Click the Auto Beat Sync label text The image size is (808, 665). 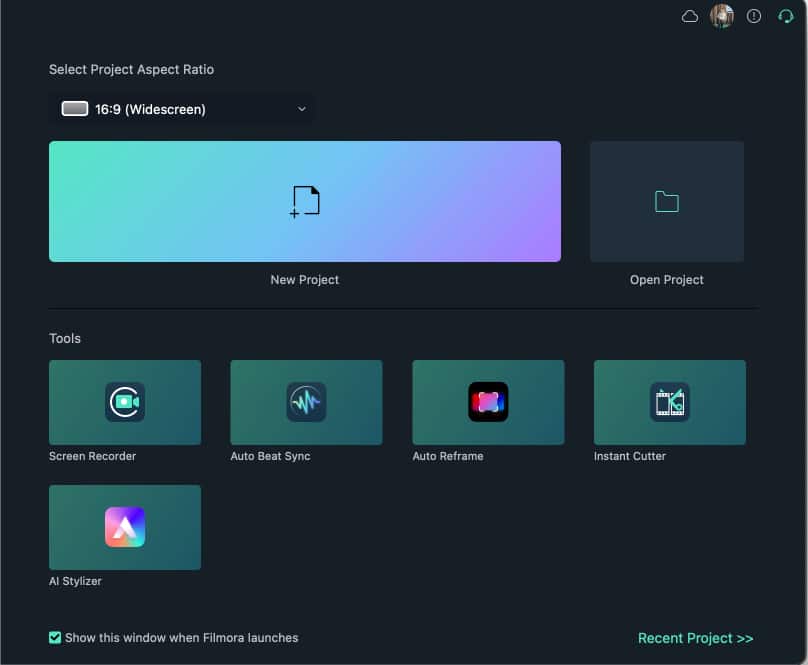point(270,456)
